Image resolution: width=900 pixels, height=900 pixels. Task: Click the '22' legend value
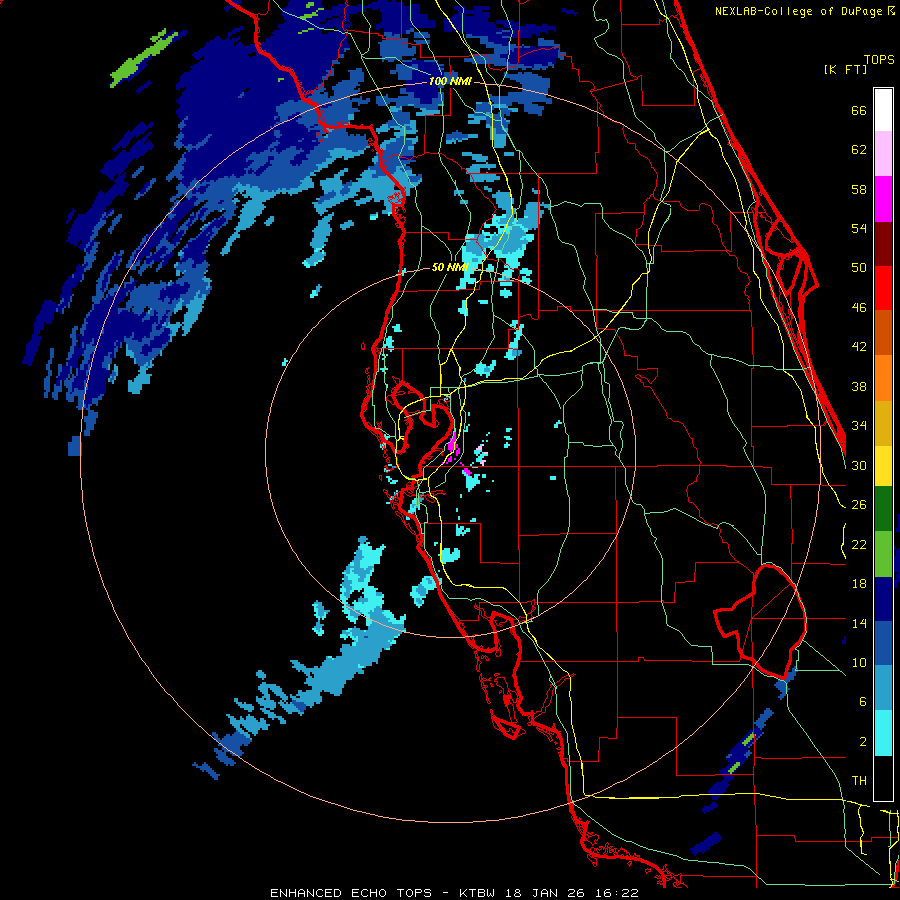point(859,544)
